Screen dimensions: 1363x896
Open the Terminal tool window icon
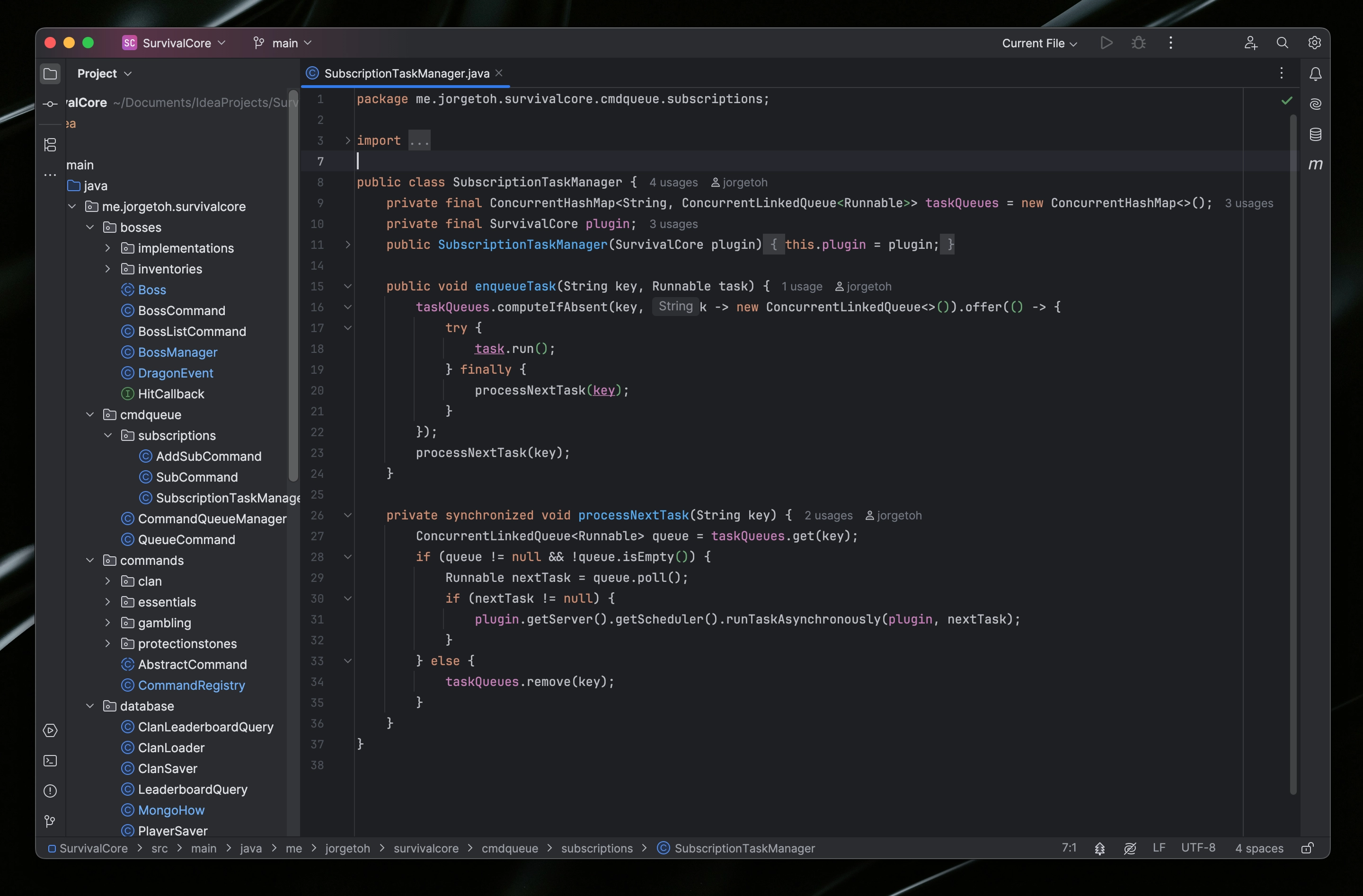[50, 761]
